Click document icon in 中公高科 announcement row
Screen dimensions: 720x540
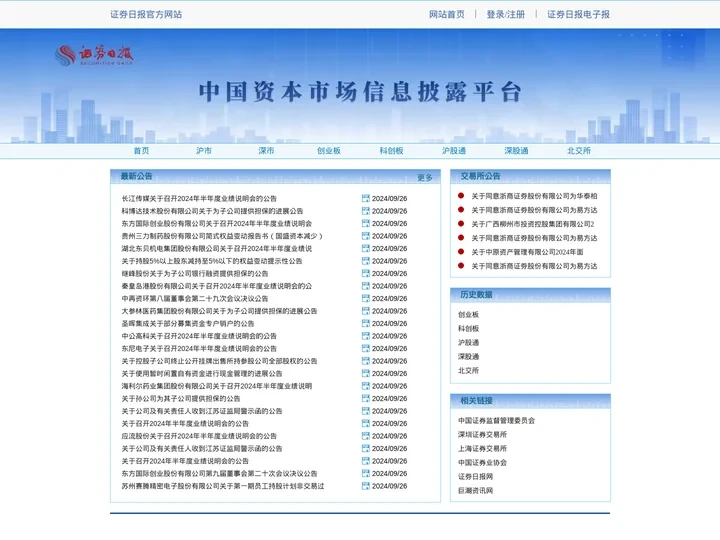pyautogui.click(x=366, y=336)
